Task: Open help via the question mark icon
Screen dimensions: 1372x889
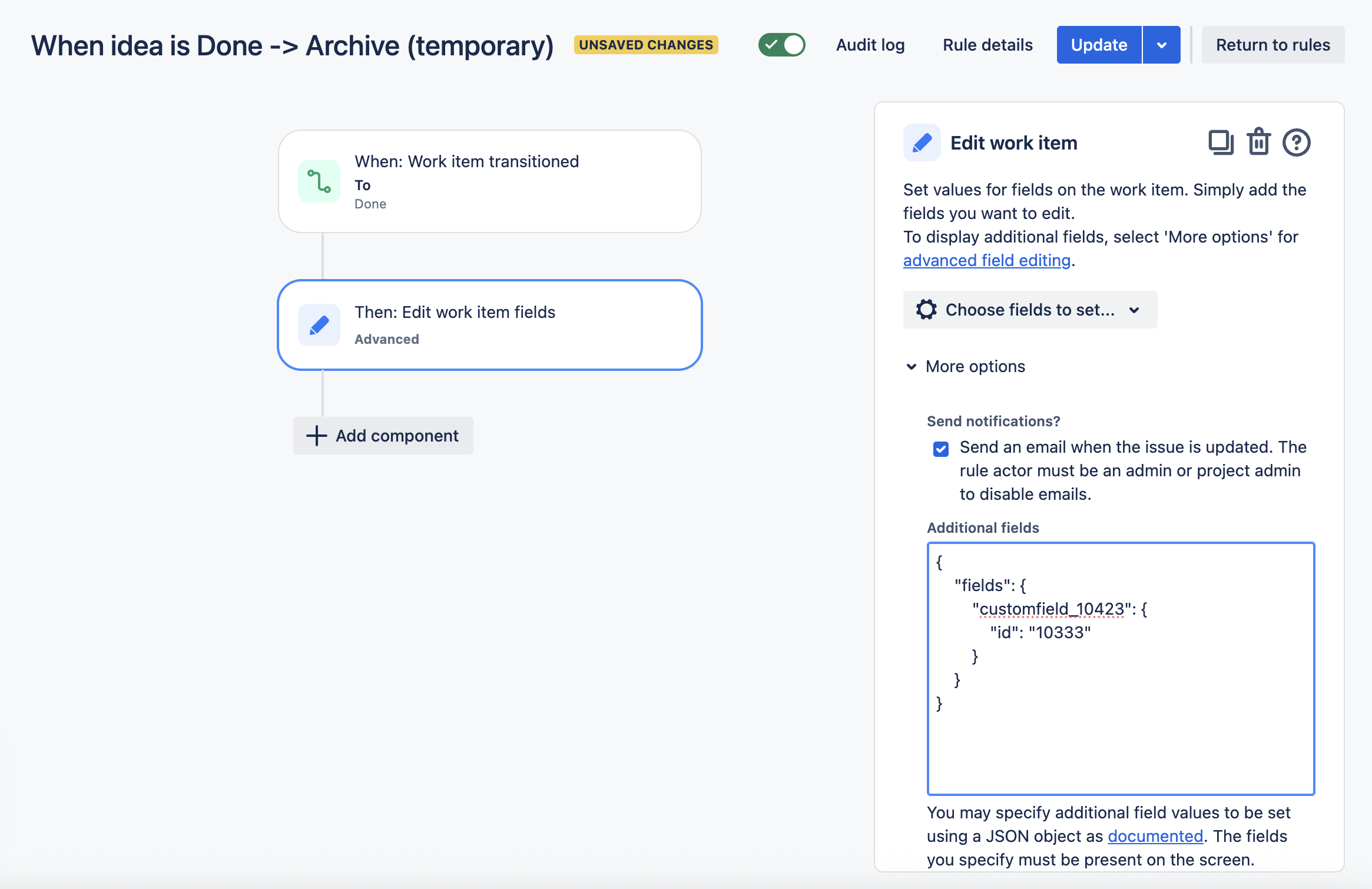Action: [1297, 142]
